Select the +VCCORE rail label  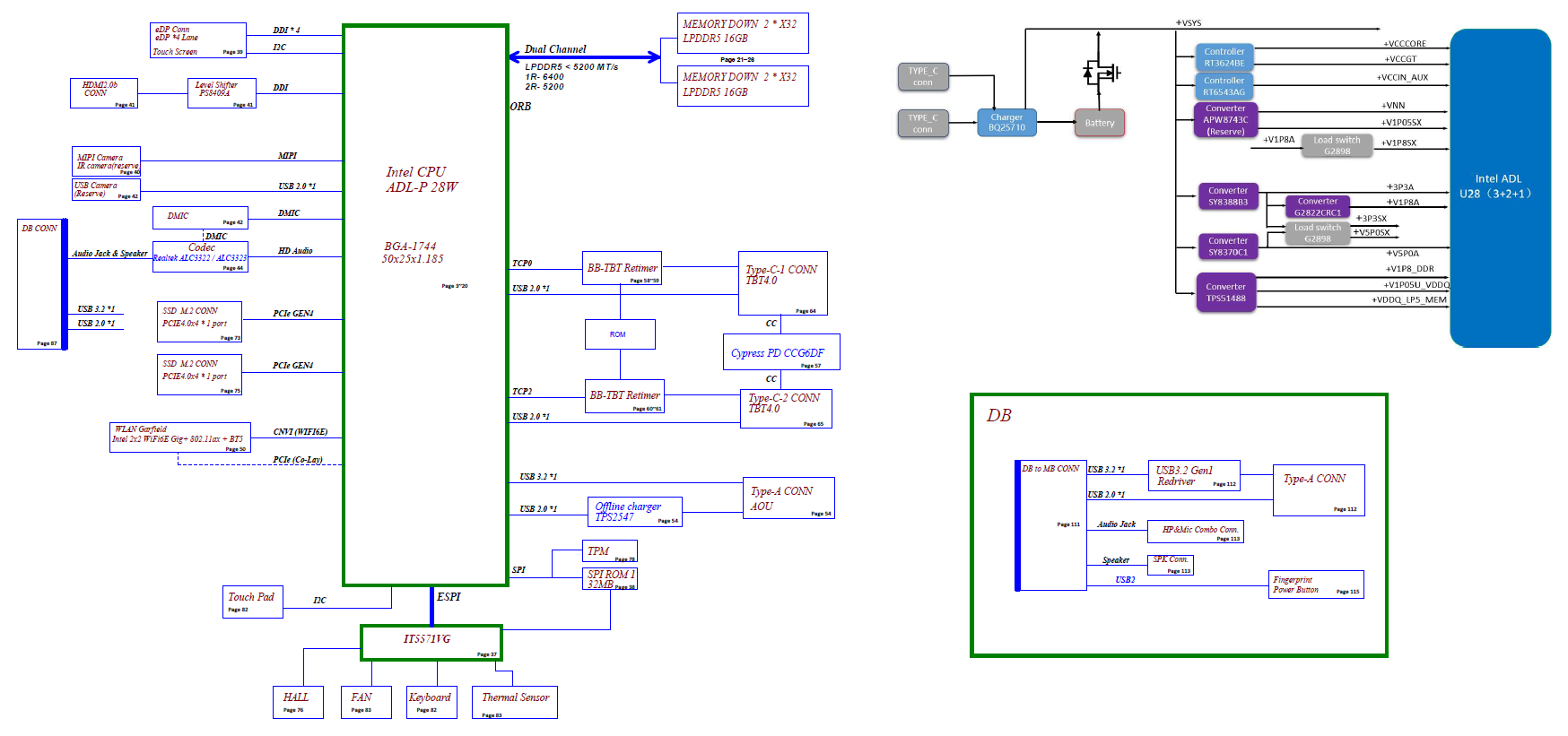tap(1405, 44)
